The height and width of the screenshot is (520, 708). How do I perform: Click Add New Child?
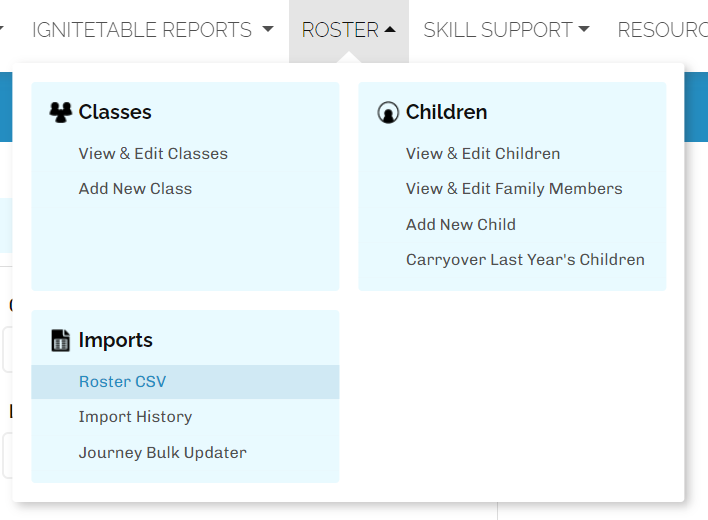(x=461, y=225)
